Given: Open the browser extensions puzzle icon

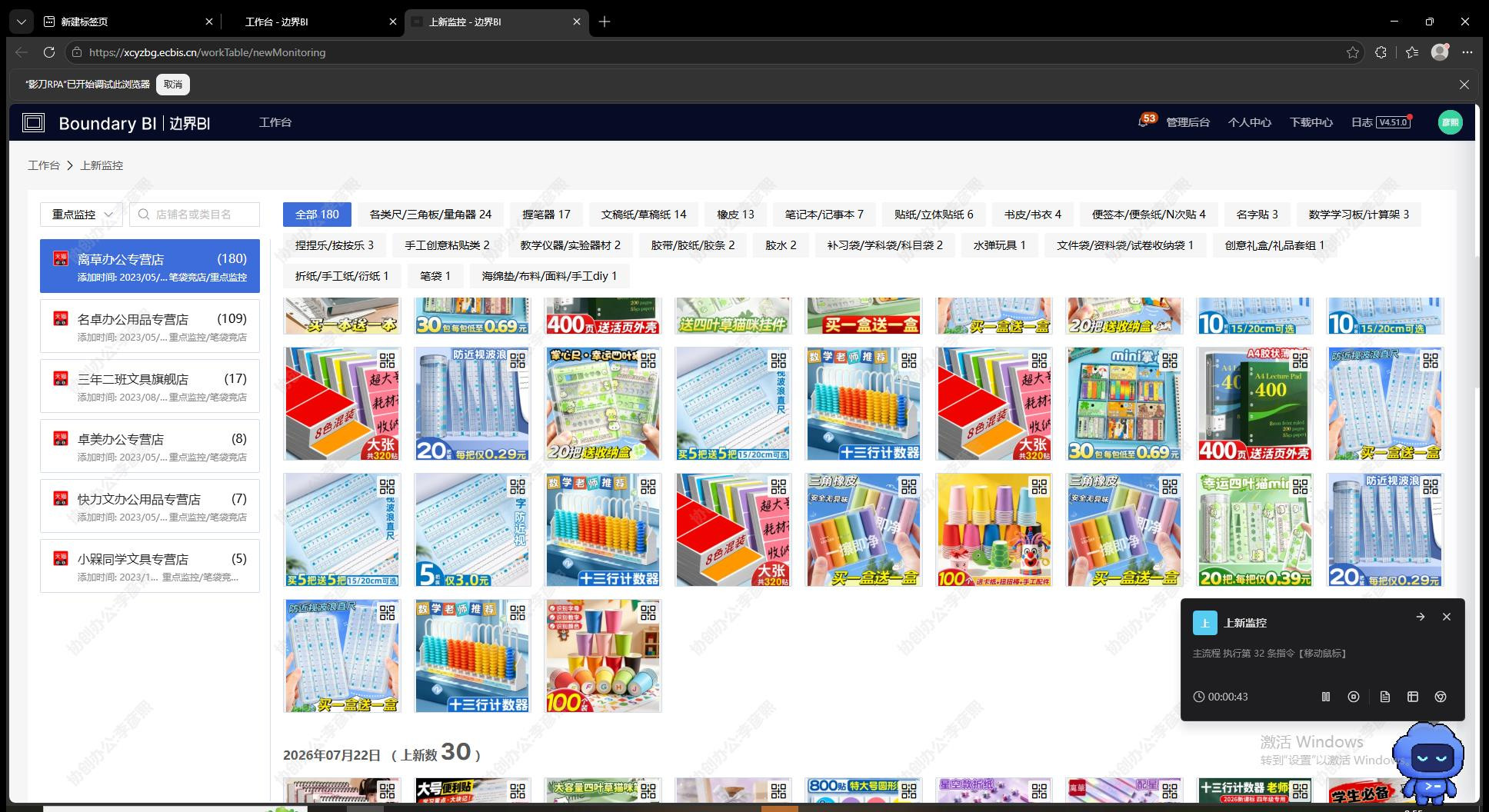Looking at the screenshot, I should pos(1381,52).
